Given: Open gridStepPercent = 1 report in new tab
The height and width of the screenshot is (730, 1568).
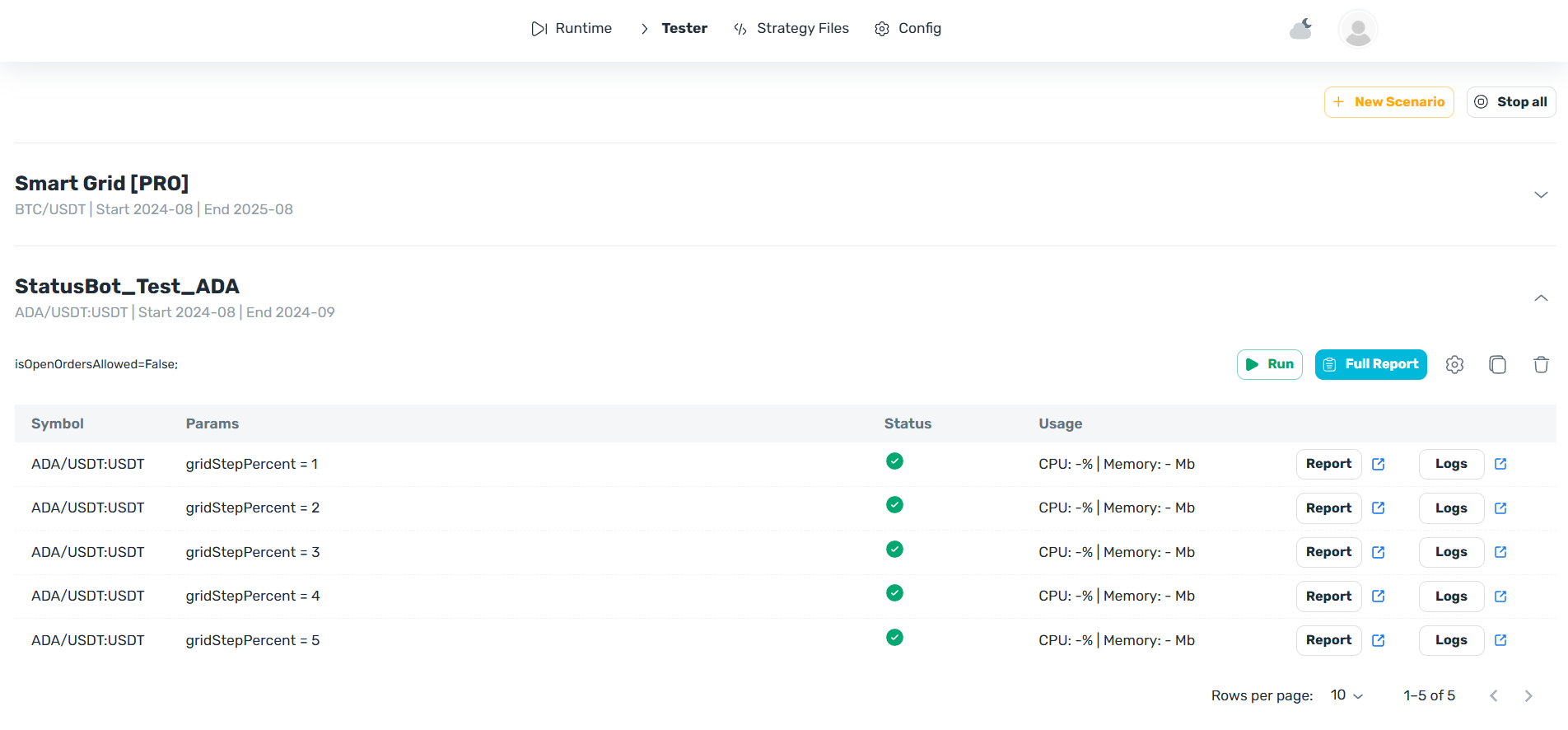Looking at the screenshot, I should [x=1378, y=464].
